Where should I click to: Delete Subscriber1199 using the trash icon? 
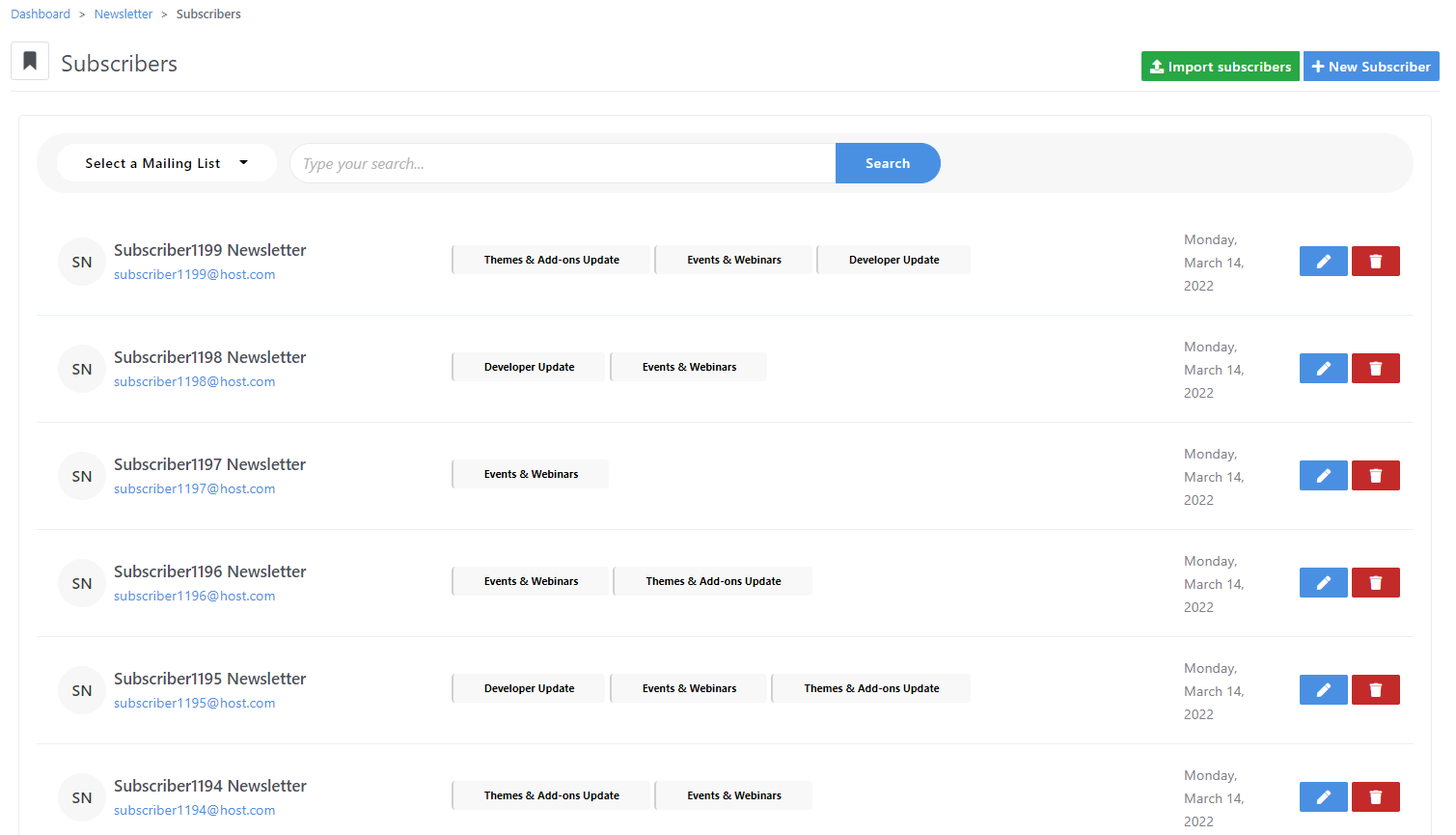click(1375, 261)
